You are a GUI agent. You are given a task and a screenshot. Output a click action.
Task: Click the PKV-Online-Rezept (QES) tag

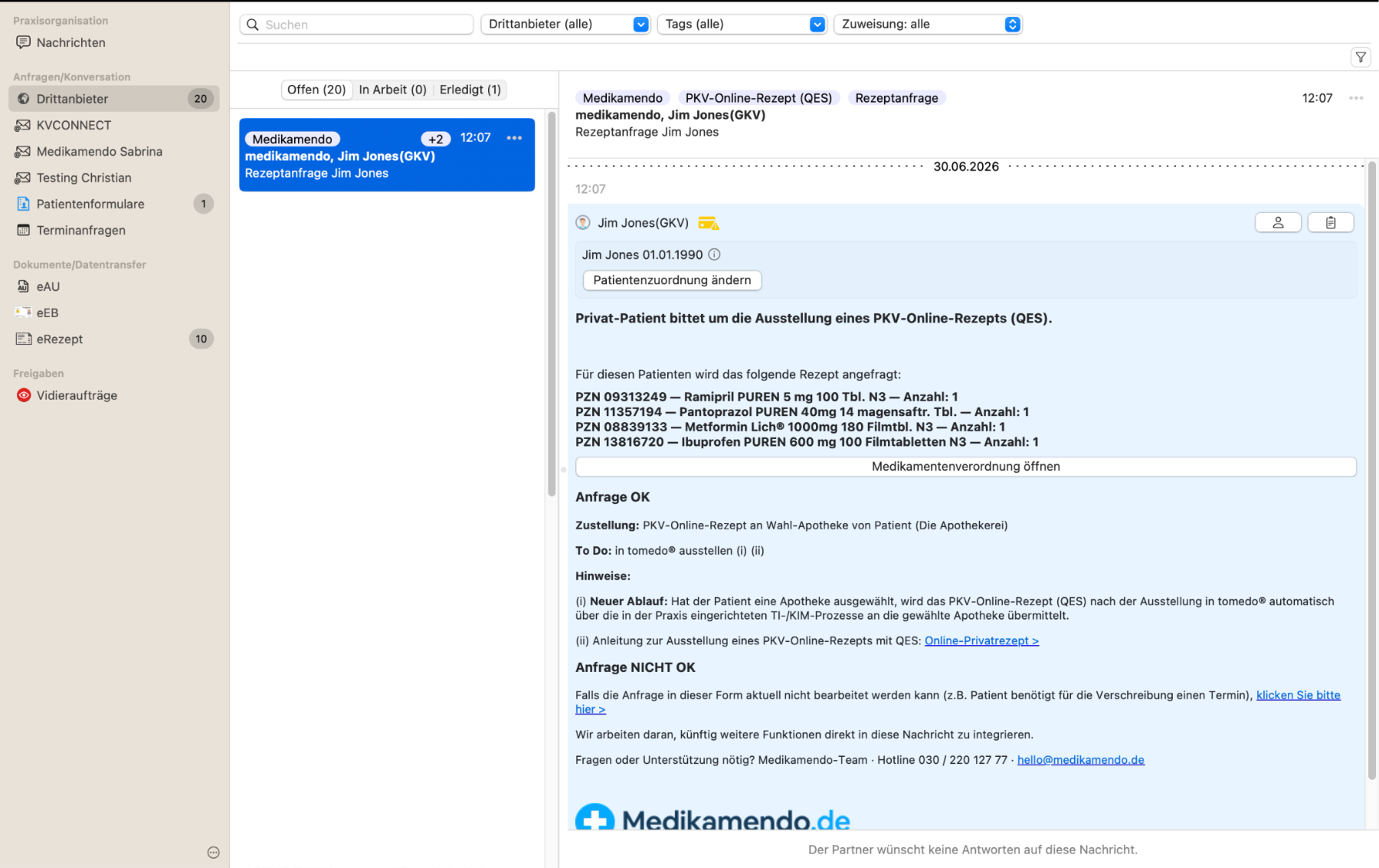[x=758, y=98]
